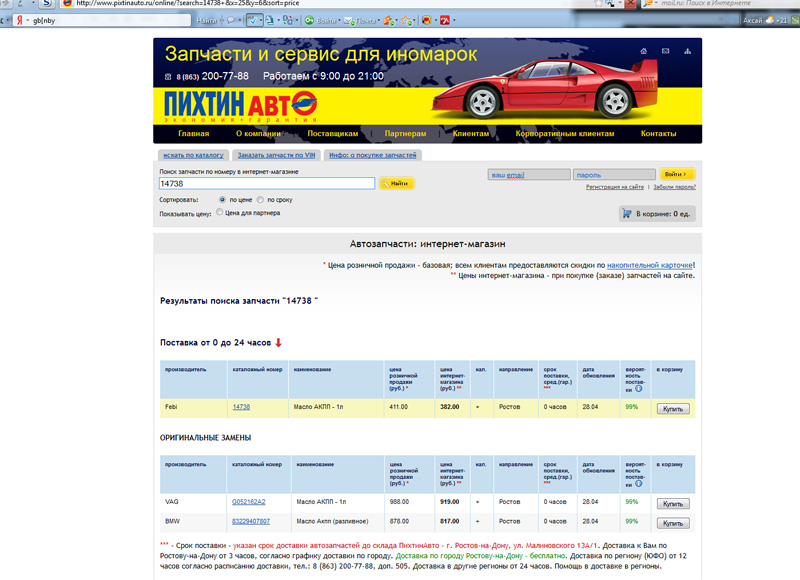Click the yellow Найти search button
Screen dimensions: 800x580
click(396, 183)
